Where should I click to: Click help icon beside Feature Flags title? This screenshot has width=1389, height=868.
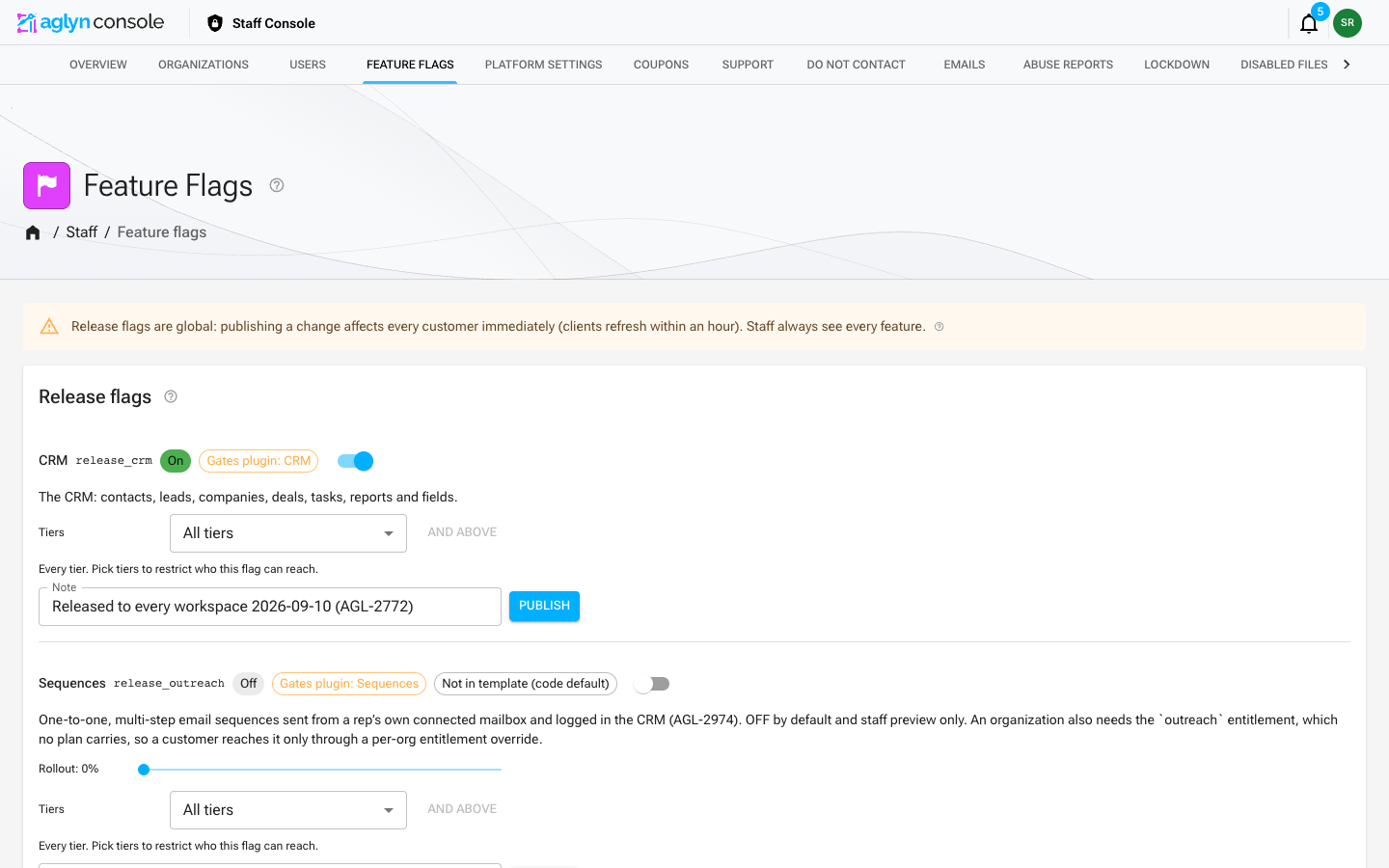[x=277, y=185]
